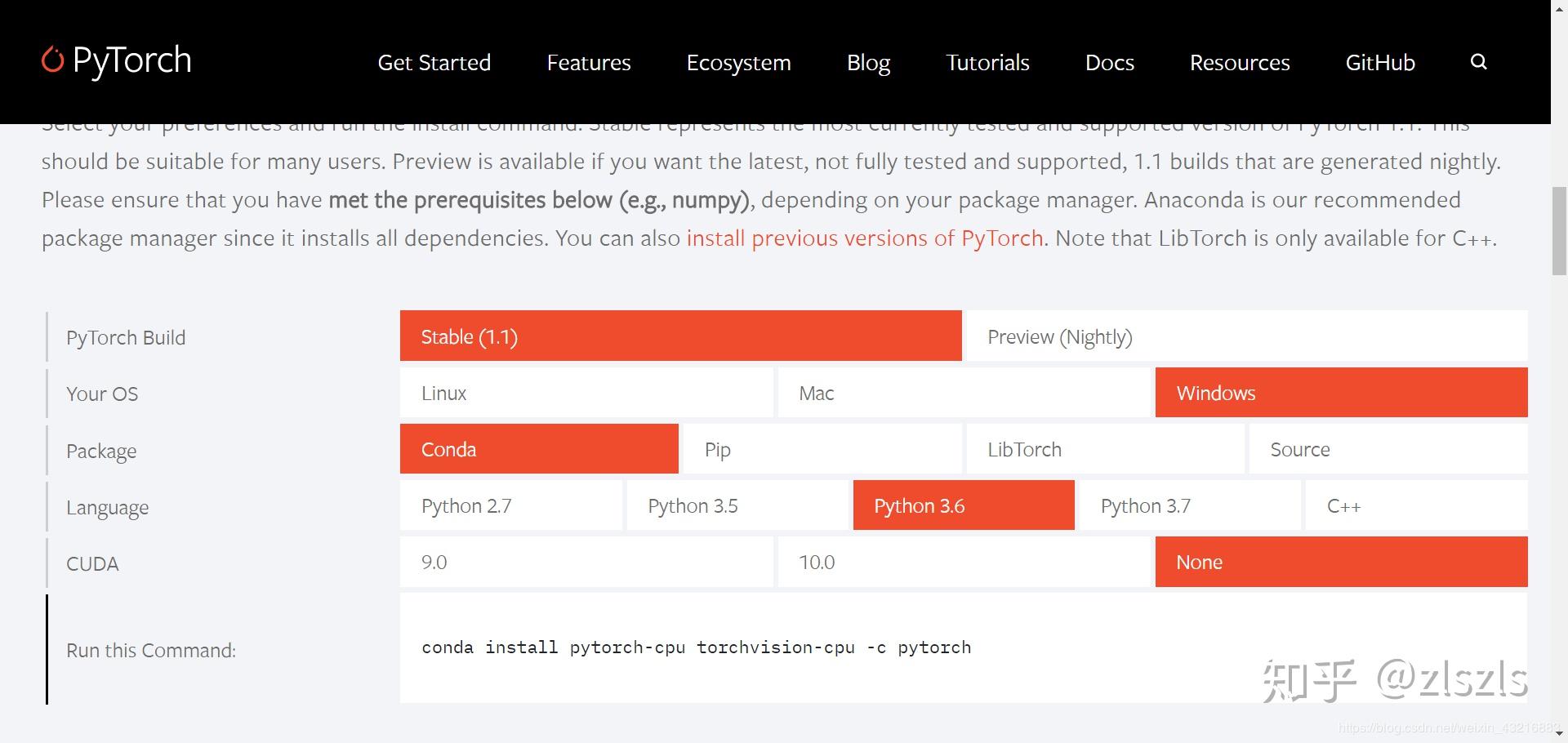This screenshot has height=743, width=1568.
Task: Open the Get Started menu
Action: (434, 63)
